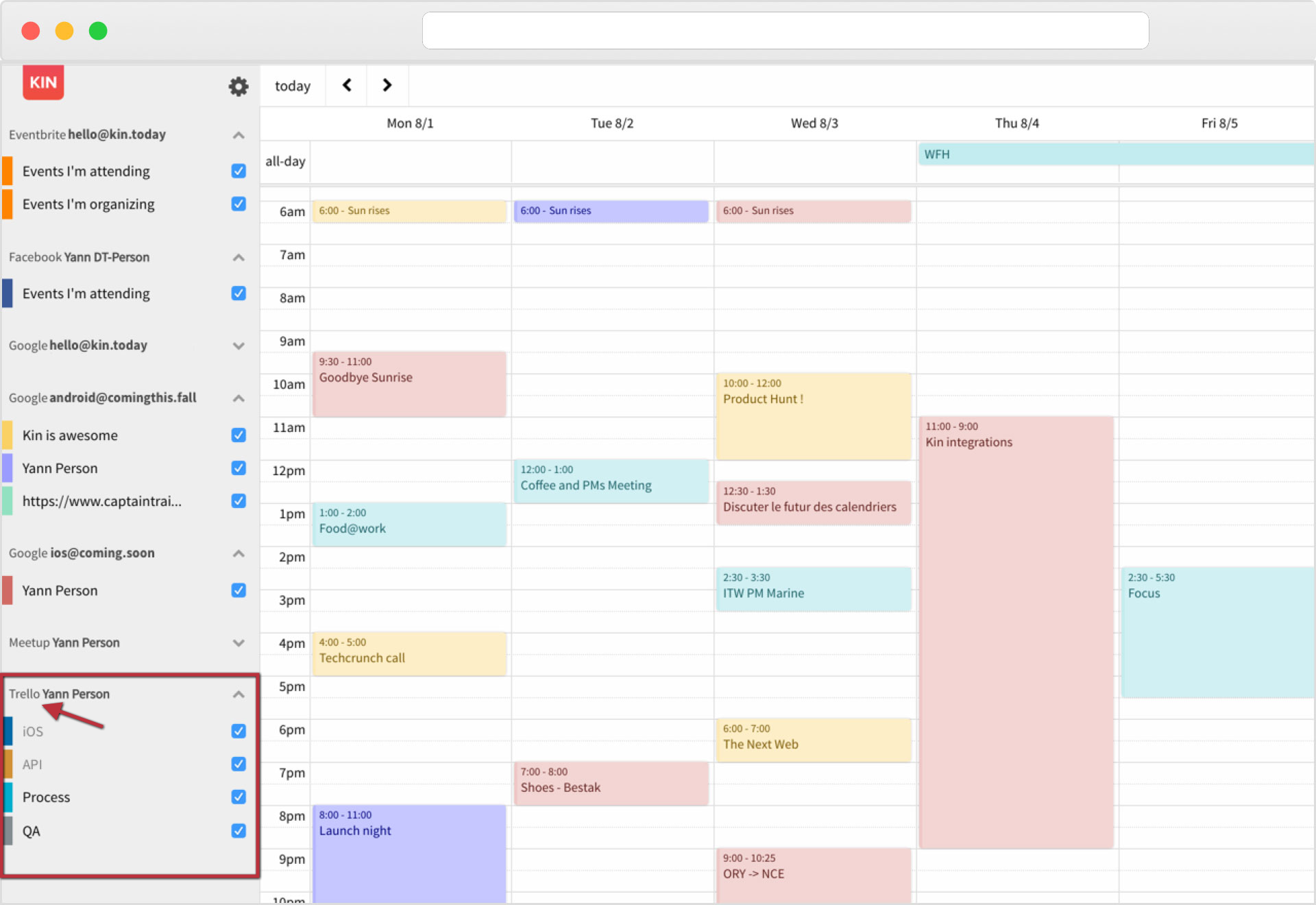The image size is (1316, 905).
Task: Select the Product Hunt event Wed 8/3
Action: click(812, 400)
